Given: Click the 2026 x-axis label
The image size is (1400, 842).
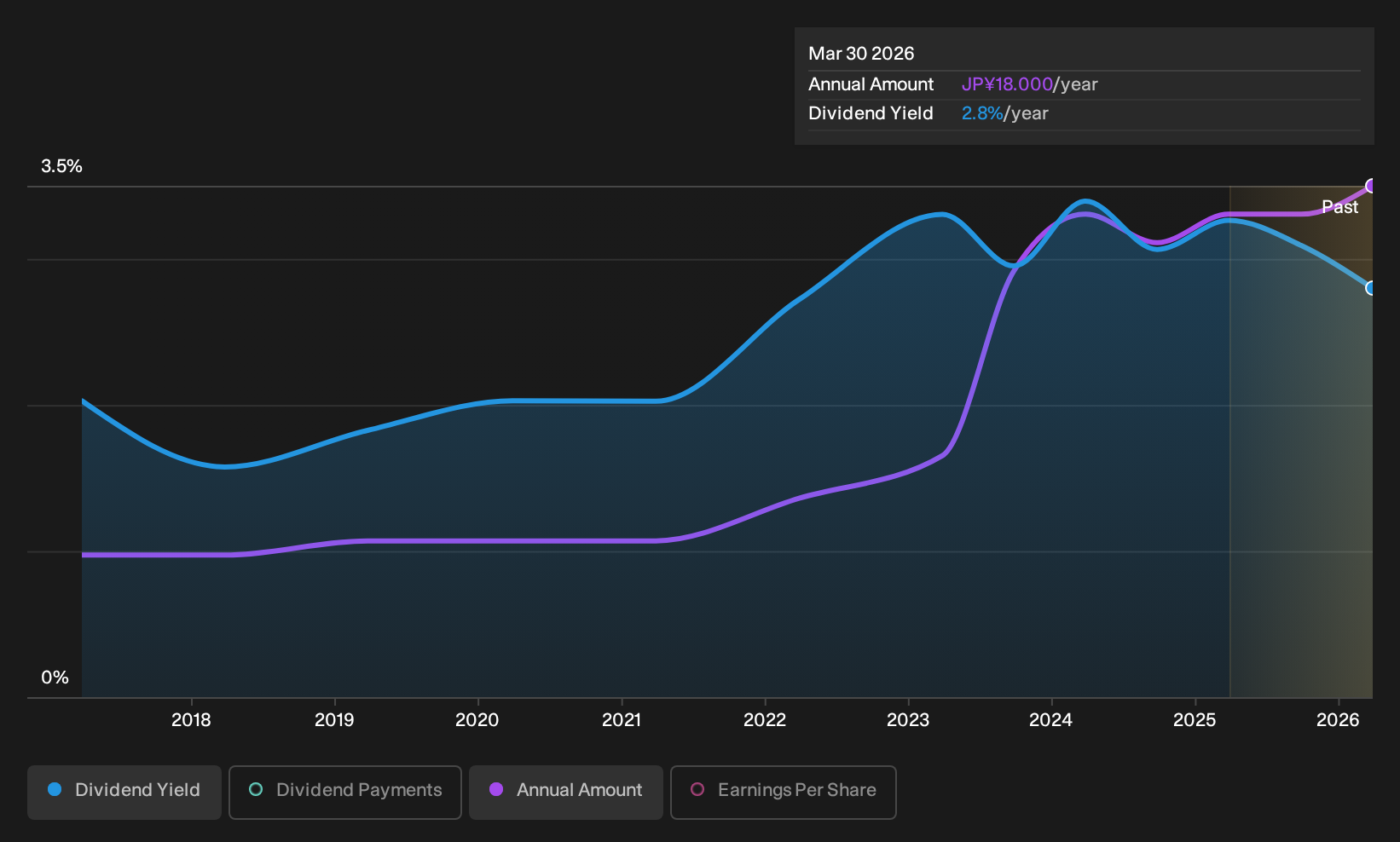Looking at the screenshot, I should coord(1338,720).
